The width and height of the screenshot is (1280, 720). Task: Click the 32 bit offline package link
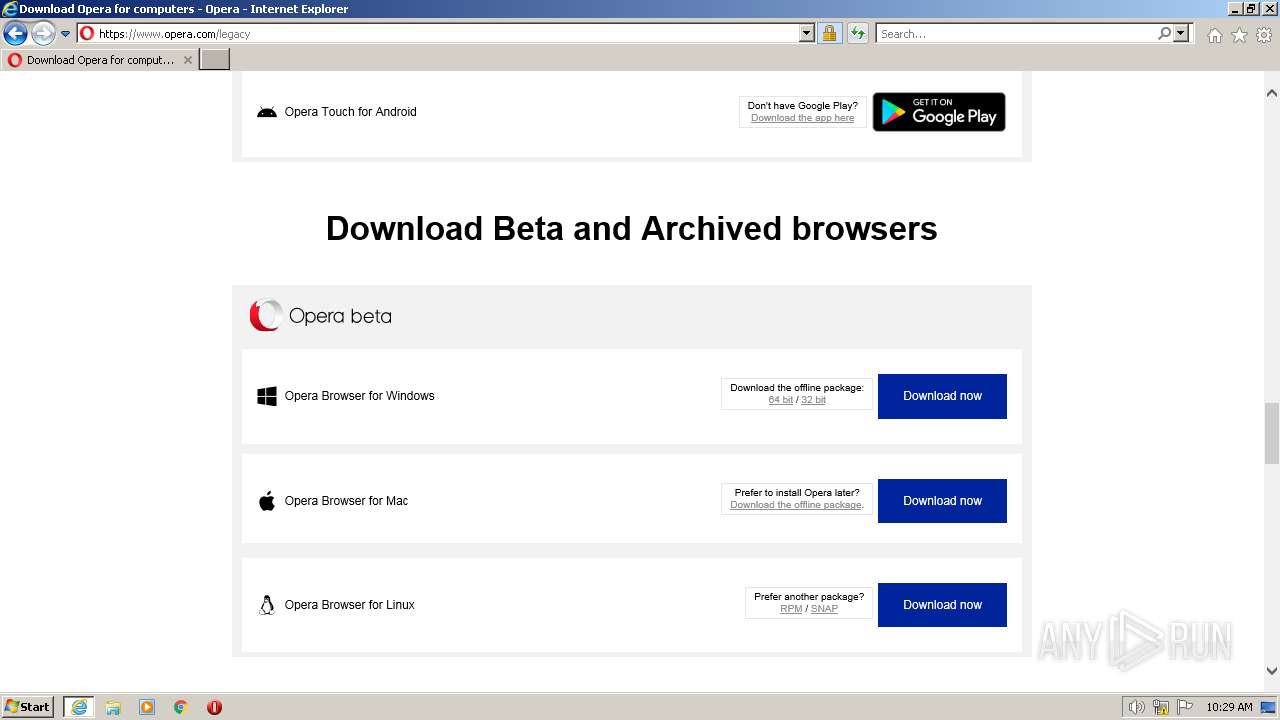point(813,400)
